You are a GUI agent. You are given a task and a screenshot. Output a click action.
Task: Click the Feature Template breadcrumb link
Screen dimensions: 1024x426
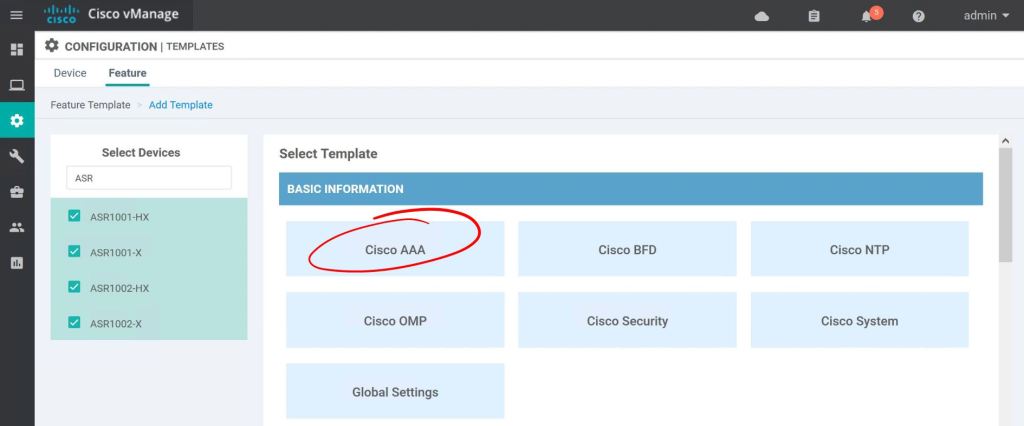[x=90, y=105]
